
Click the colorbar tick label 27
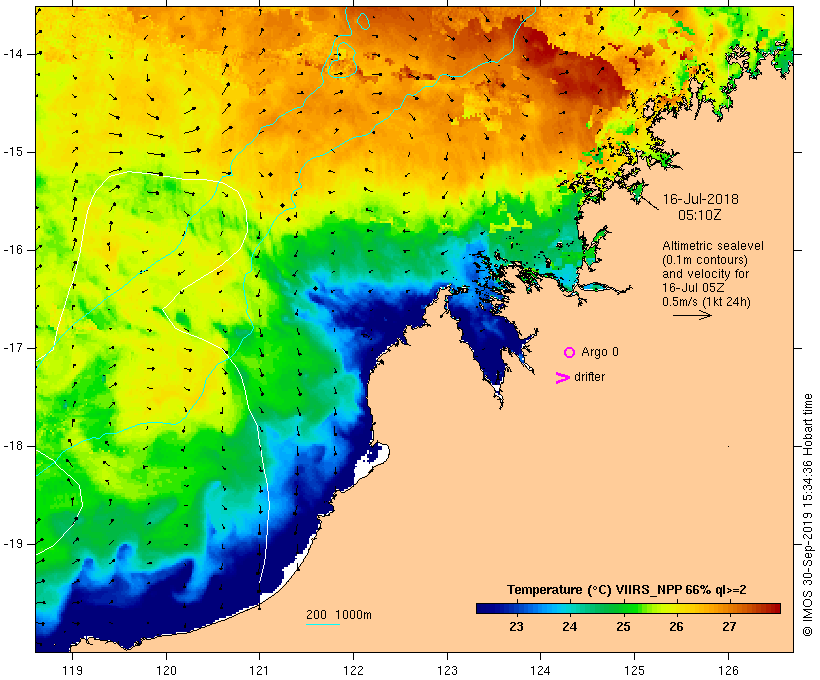730,627
